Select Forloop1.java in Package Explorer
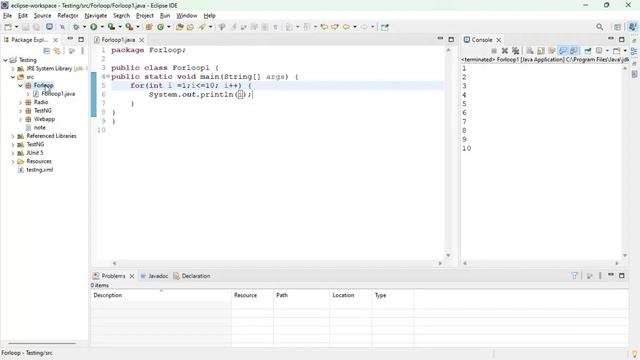Image resolution: width=640 pixels, height=360 pixels. tap(58, 94)
